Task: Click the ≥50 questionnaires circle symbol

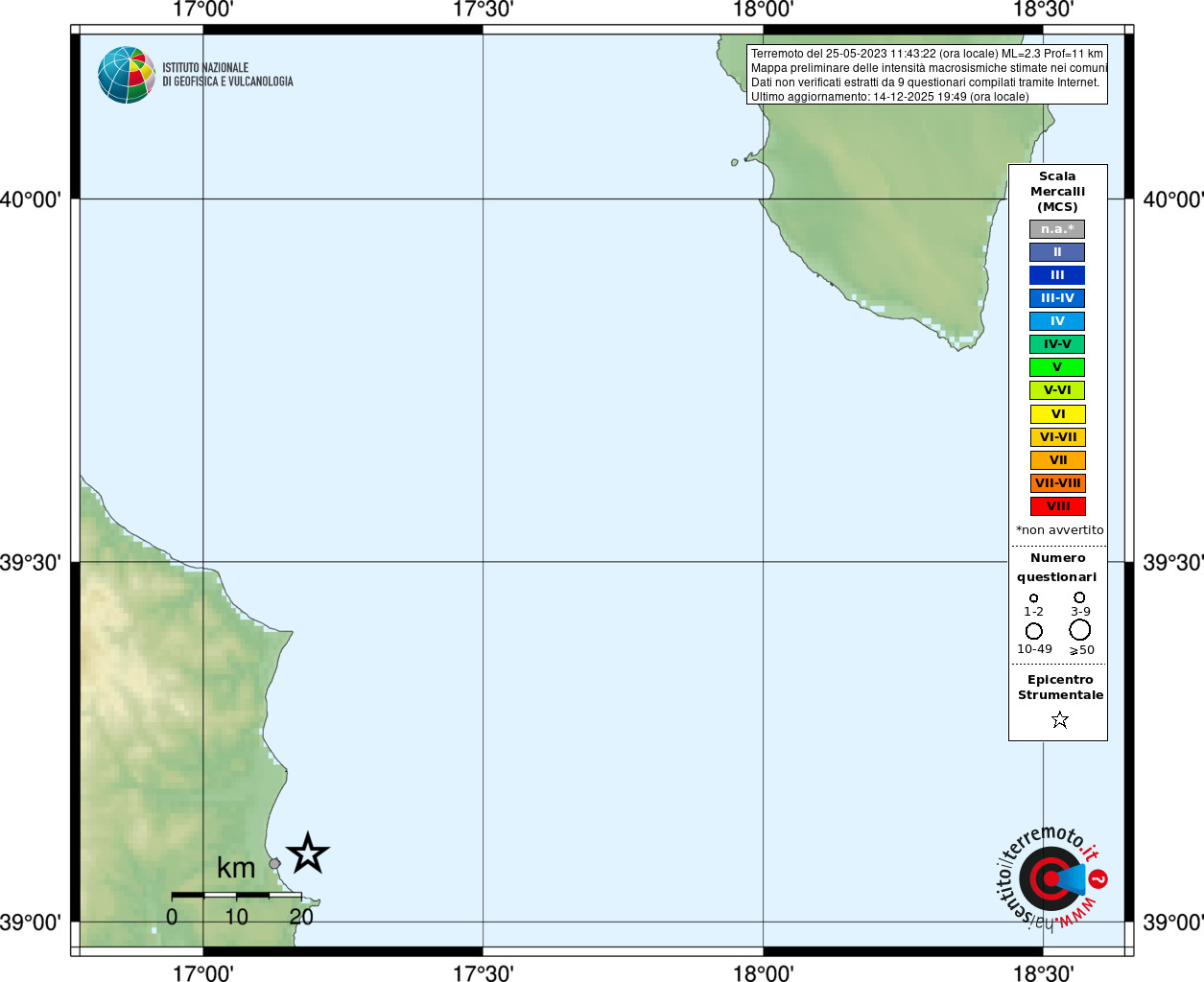Action: point(1080,630)
